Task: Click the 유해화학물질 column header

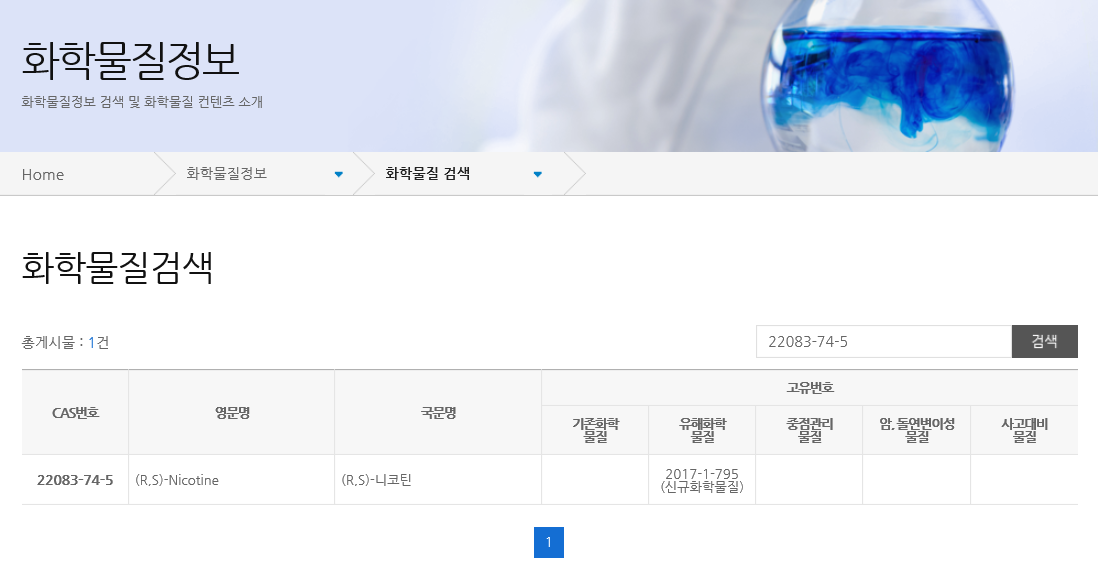Action: coord(702,431)
